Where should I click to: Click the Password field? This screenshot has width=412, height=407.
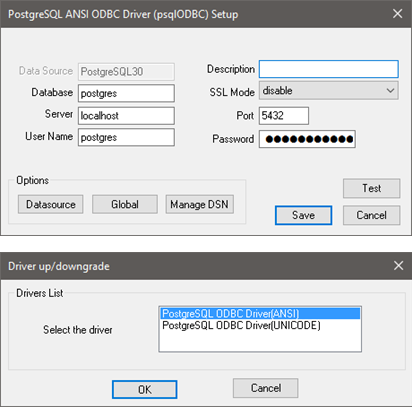307,139
